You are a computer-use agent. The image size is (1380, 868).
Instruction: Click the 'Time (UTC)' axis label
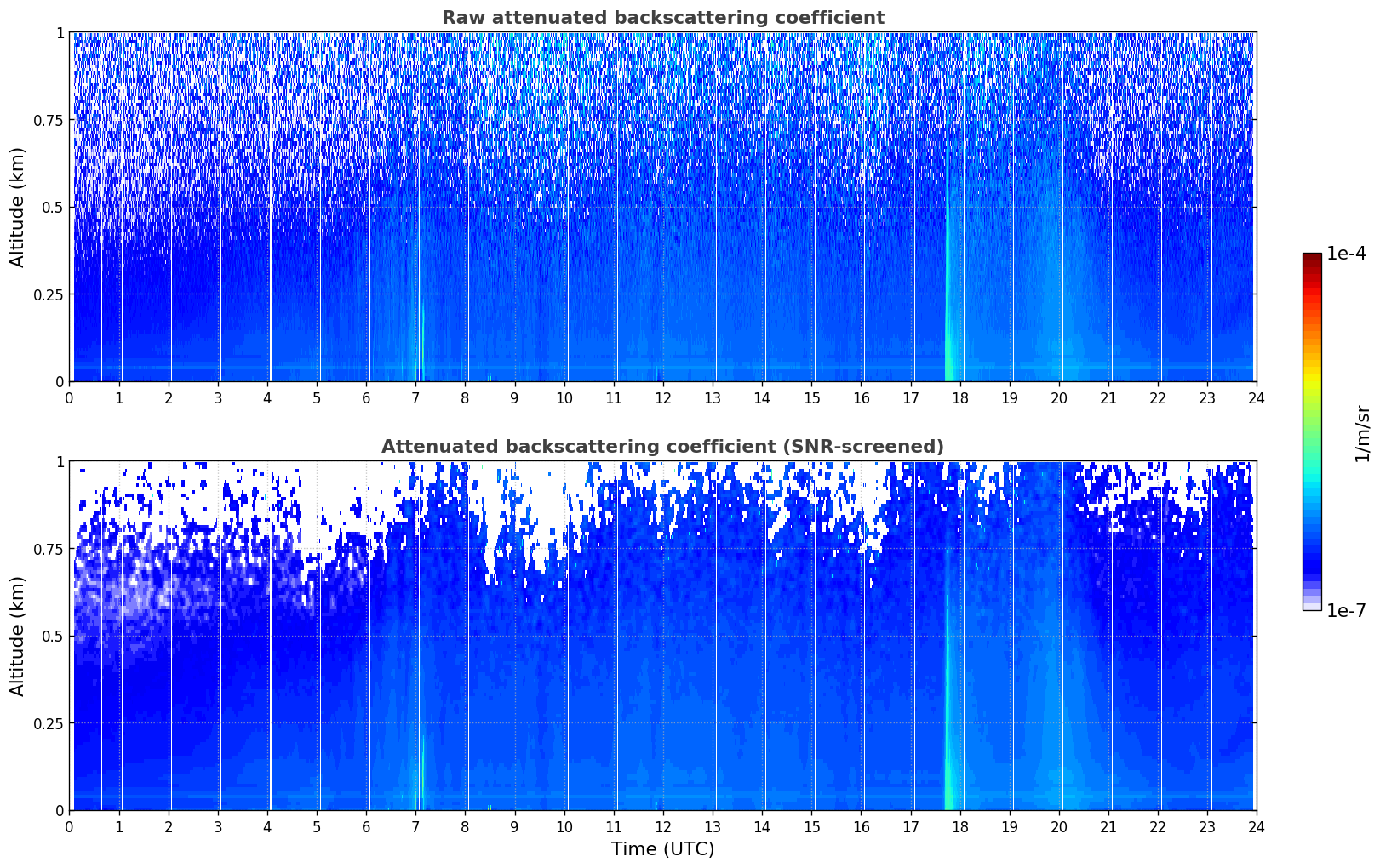point(662,849)
